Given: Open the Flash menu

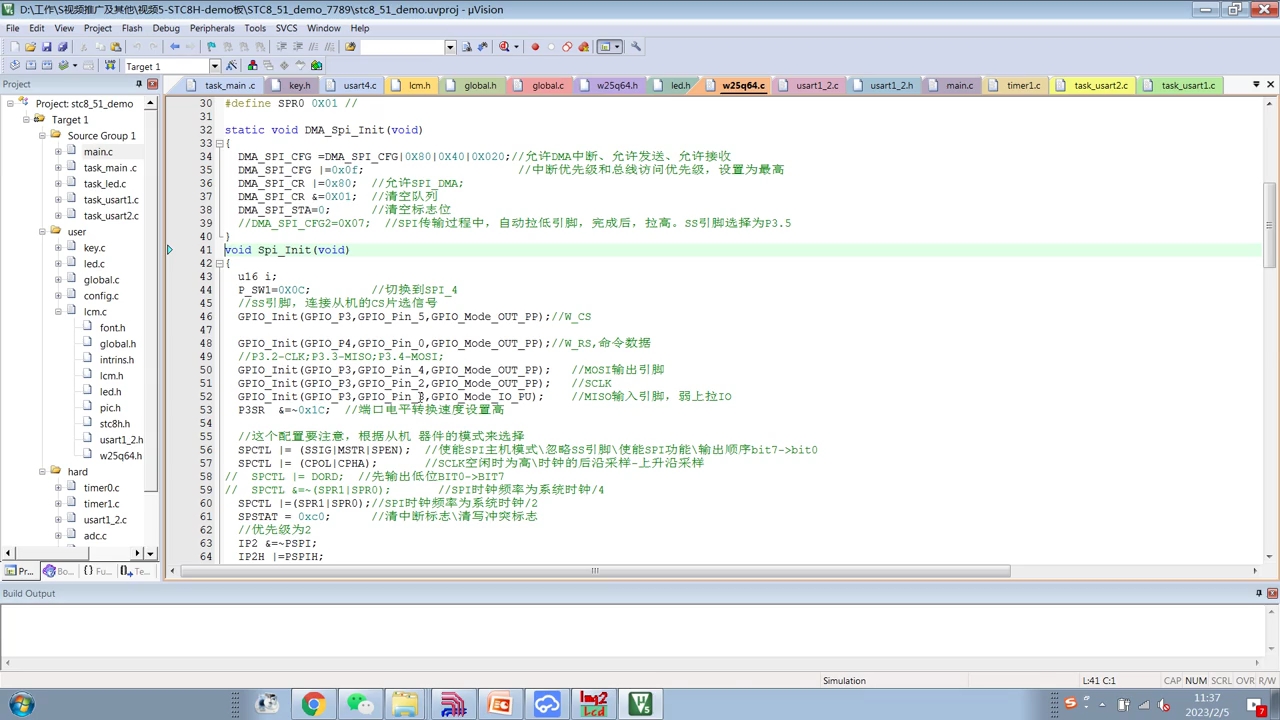Looking at the screenshot, I should pos(132,28).
